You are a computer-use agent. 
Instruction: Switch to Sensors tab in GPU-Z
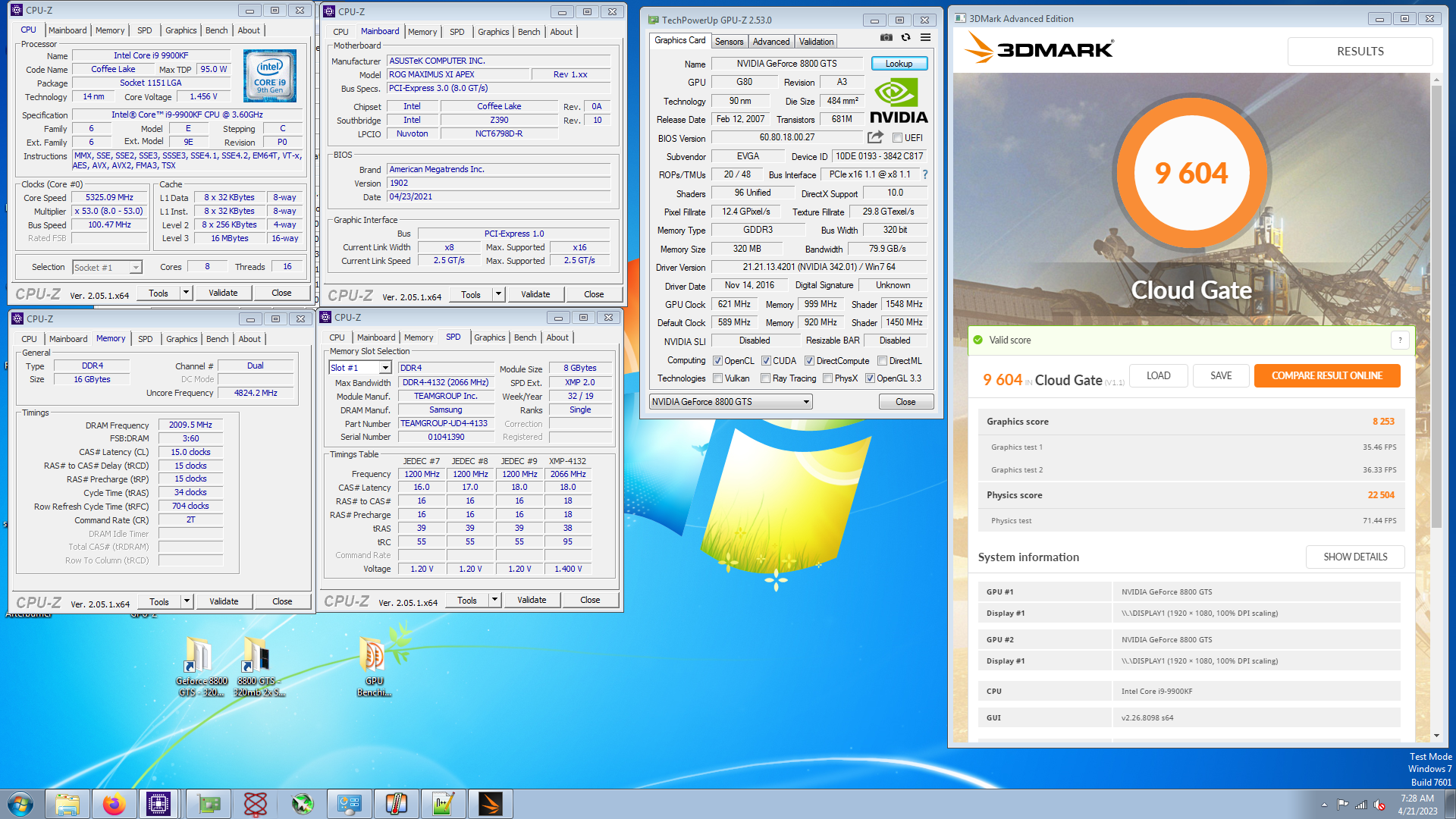729,42
